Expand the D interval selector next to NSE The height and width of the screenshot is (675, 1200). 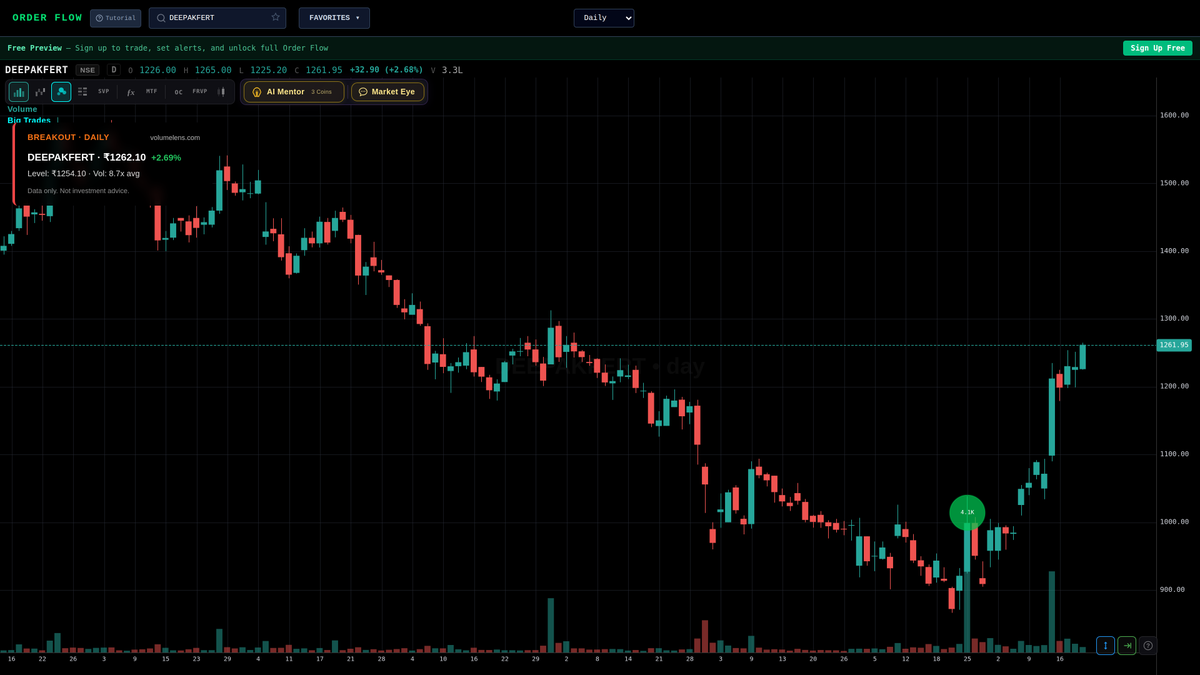click(x=113, y=70)
